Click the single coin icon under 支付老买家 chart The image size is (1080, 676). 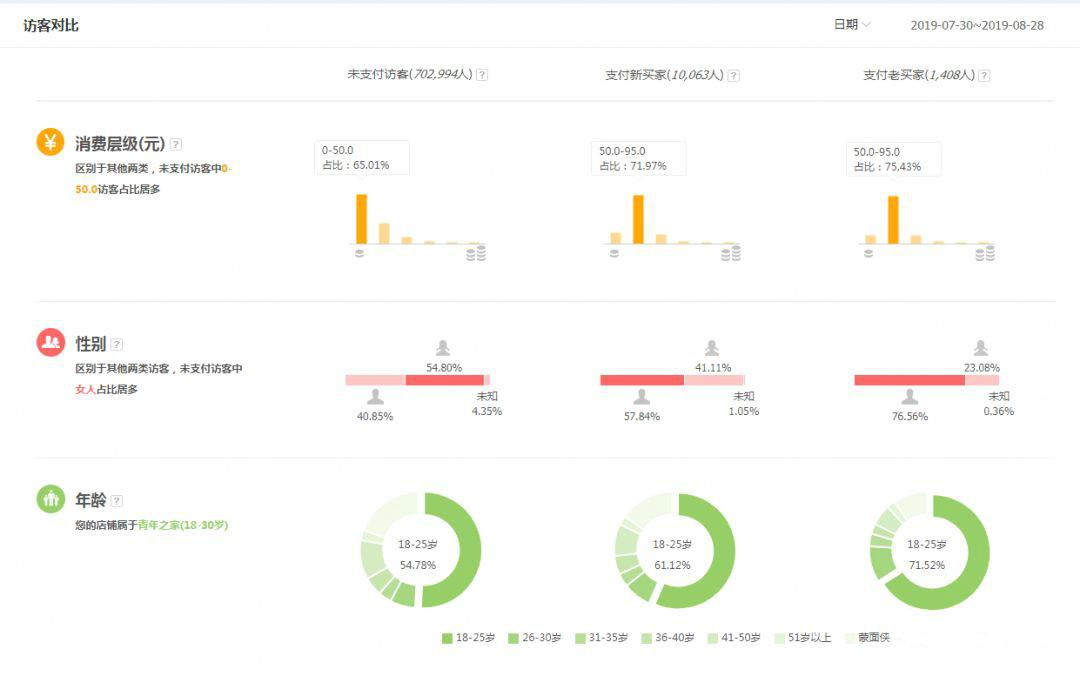point(869,254)
